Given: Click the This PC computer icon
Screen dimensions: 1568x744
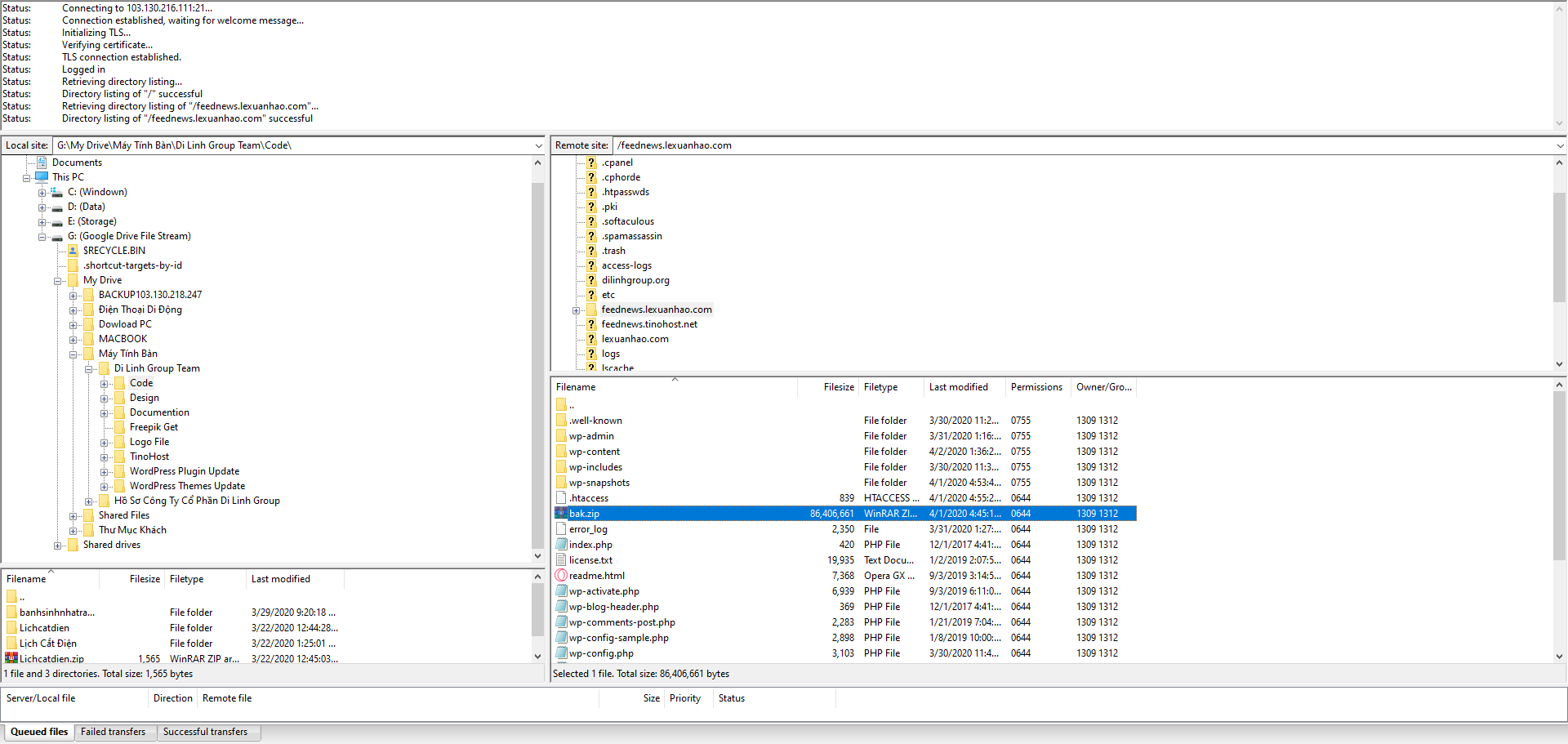Looking at the screenshot, I should (42, 177).
